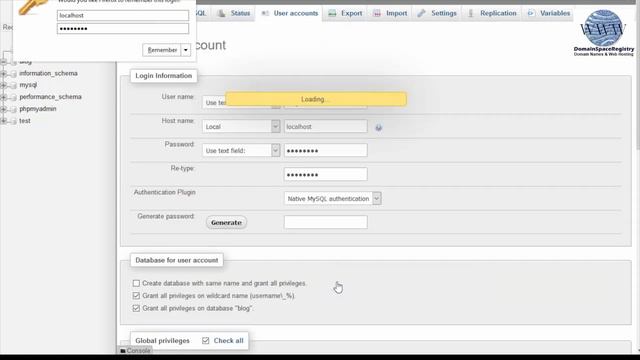Screen dimensions: 640x360
Task: Click the password field in remember-login popup
Action: point(123,29)
